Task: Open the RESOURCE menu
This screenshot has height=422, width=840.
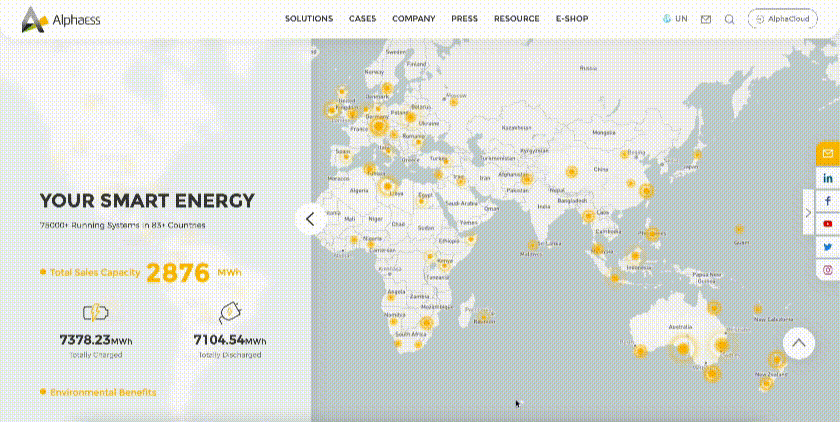Action: pos(516,19)
